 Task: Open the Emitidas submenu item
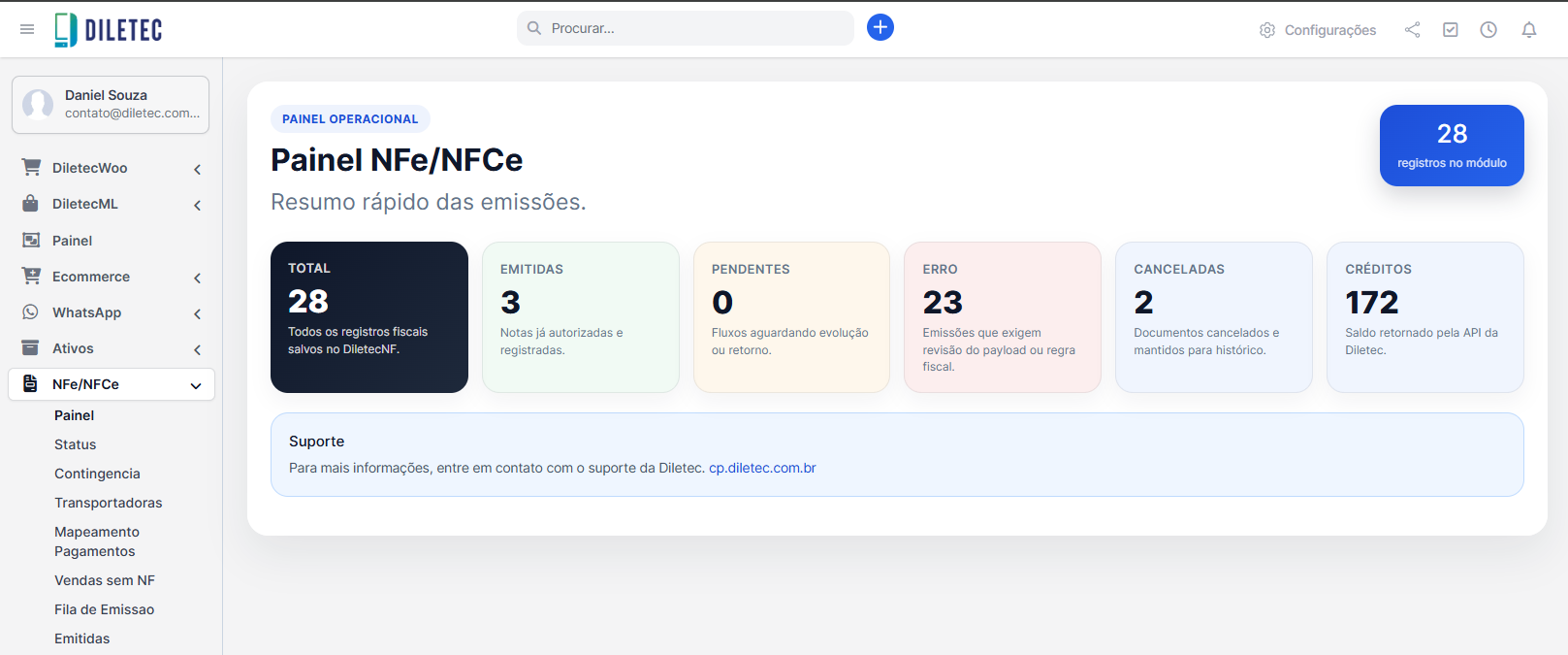click(82, 639)
